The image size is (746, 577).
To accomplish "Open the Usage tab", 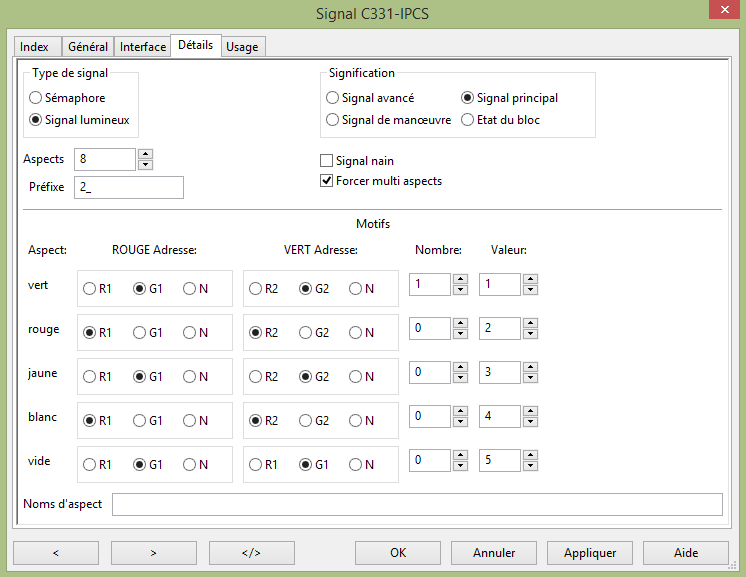I will tap(242, 47).
